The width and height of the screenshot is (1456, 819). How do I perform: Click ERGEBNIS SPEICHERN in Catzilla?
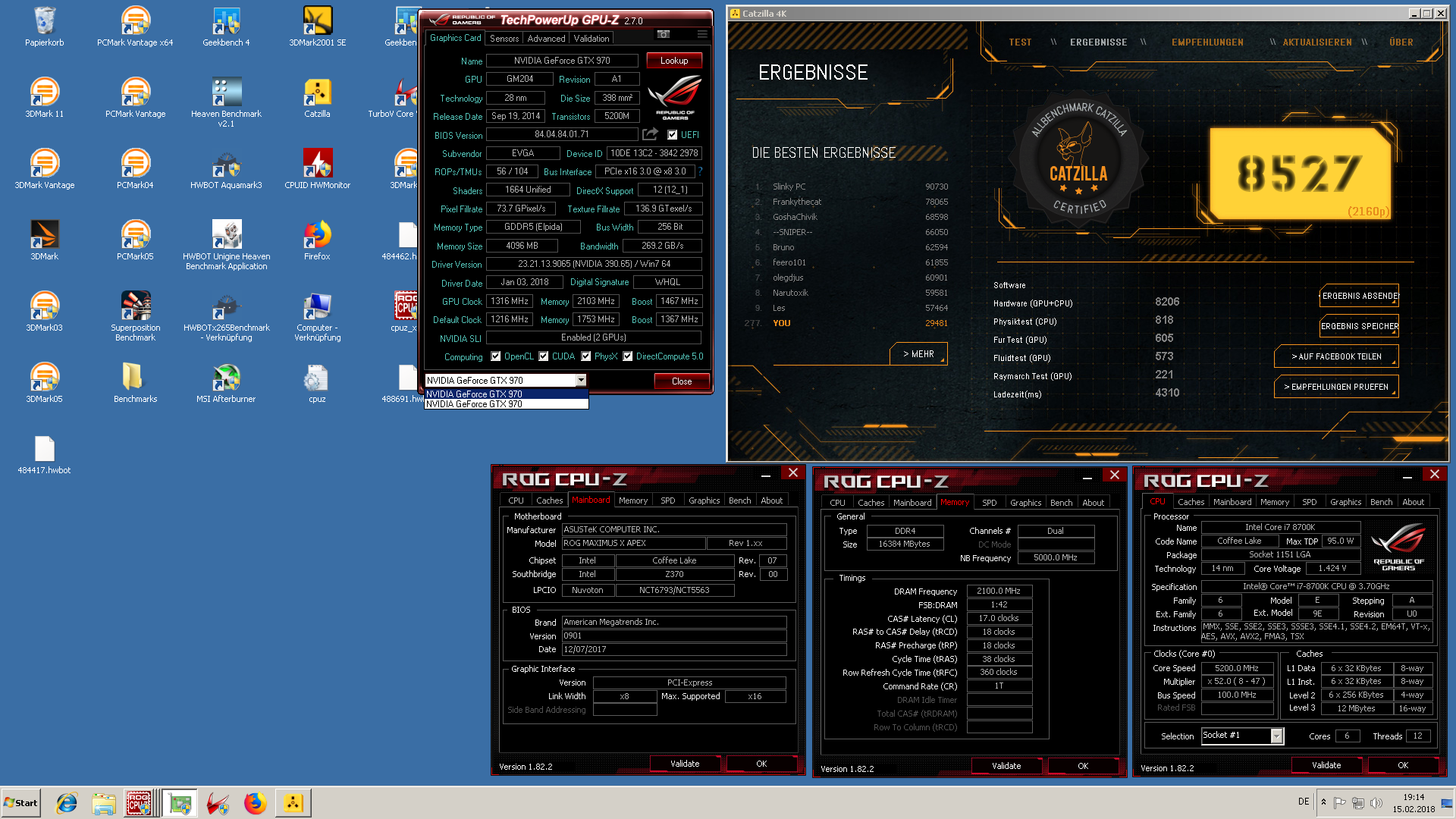[x=1359, y=326]
